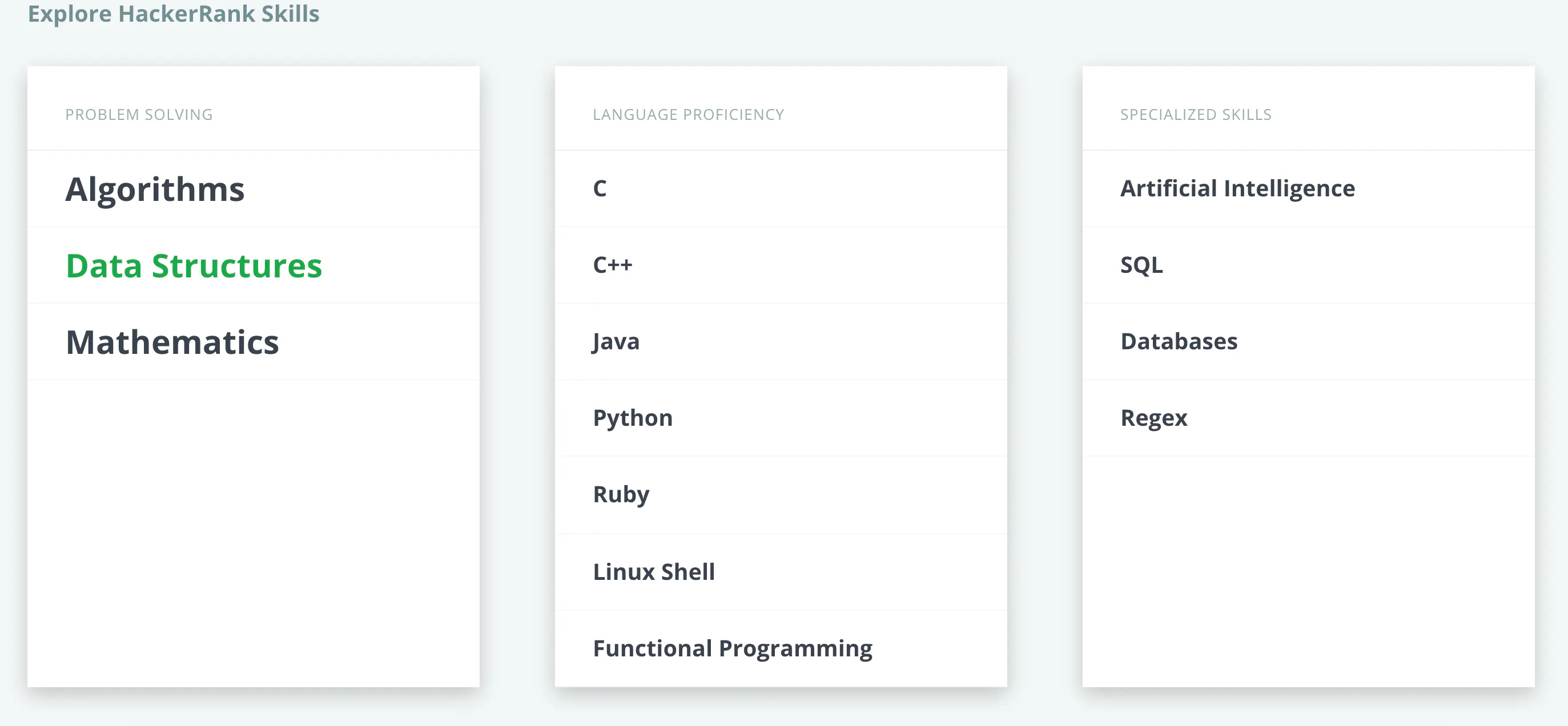Screen dimensions: 1568x726
Task: Go to the Databases skill link
Action: pyautogui.click(x=1179, y=341)
